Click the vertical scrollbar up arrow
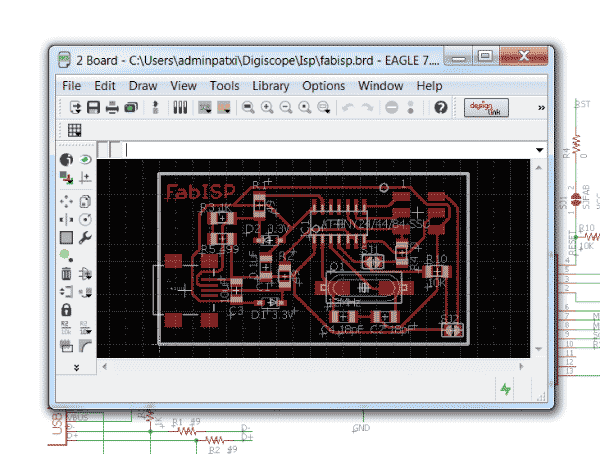Screen dimensions: 600x454 tap(539, 168)
